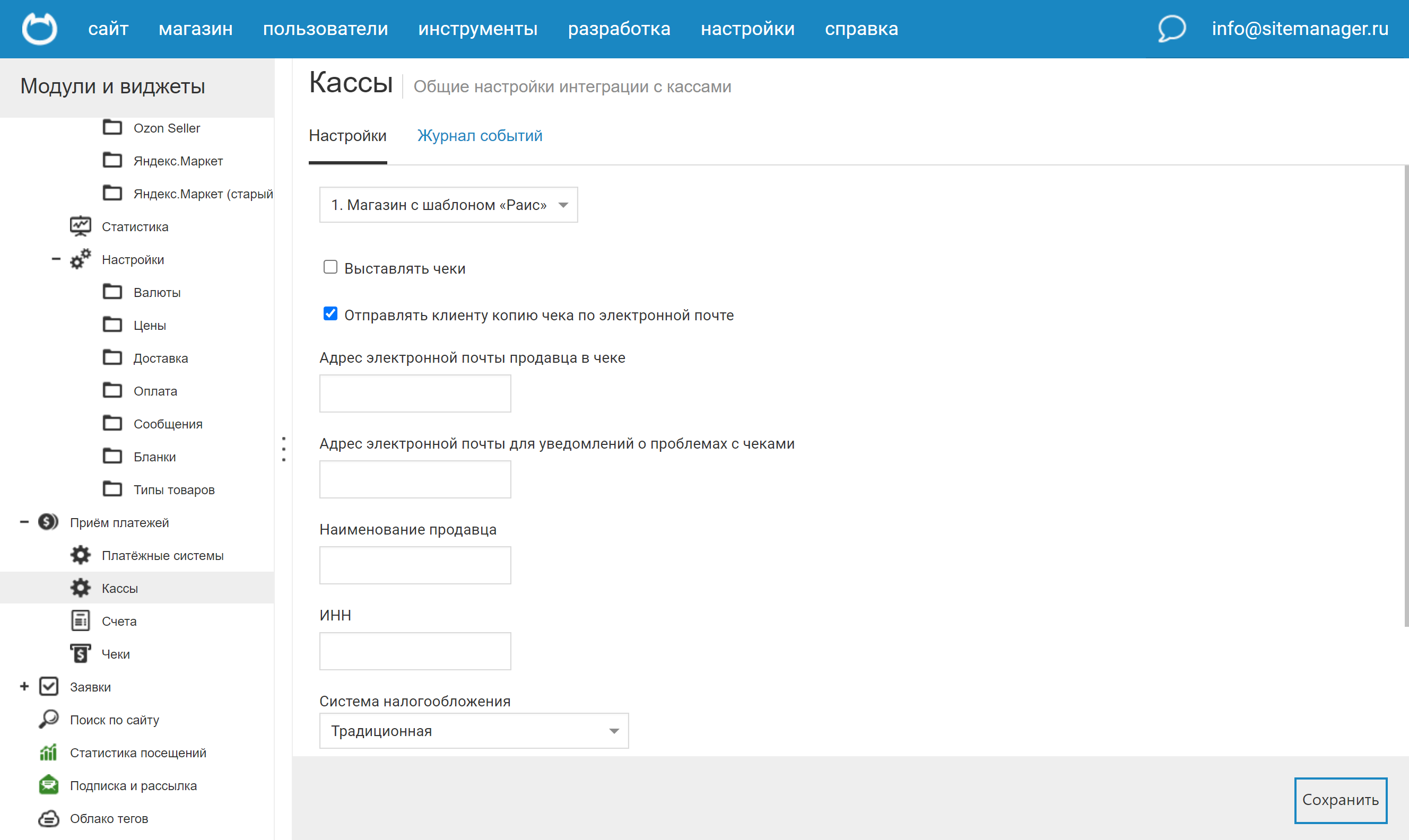Click the Настройки gear icon in sidebar
This screenshot has width=1409, height=840.
(x=80, y=259)
